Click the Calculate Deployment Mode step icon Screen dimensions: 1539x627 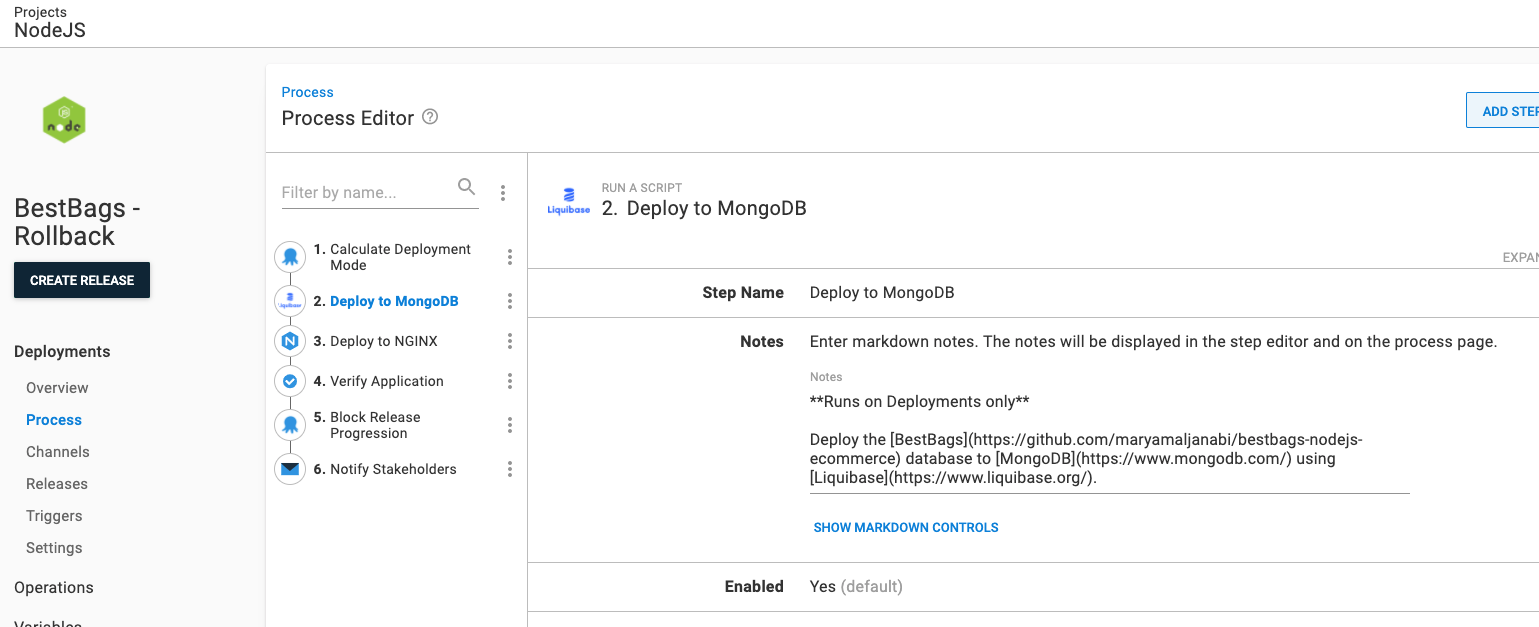(x=290, y=257)
